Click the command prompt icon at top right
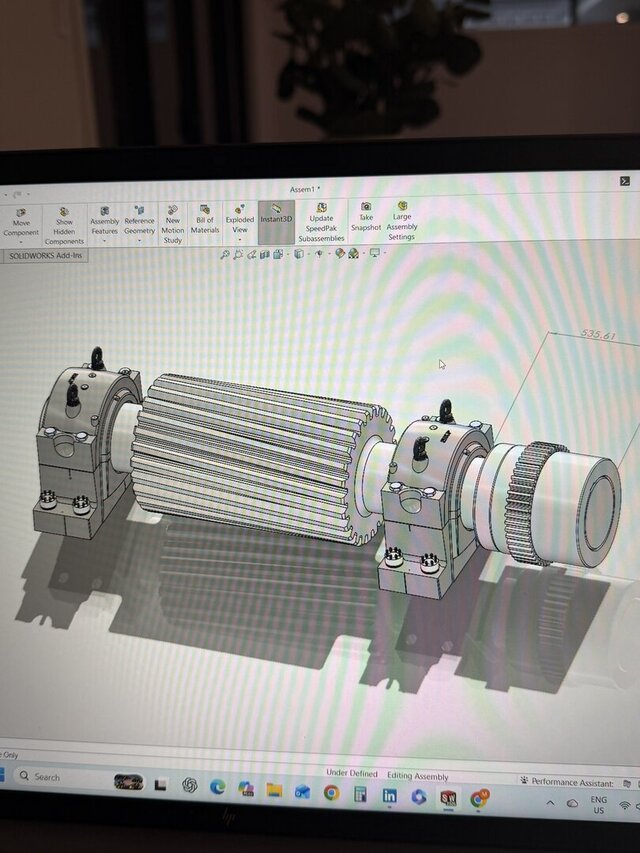 click(625, 181)
